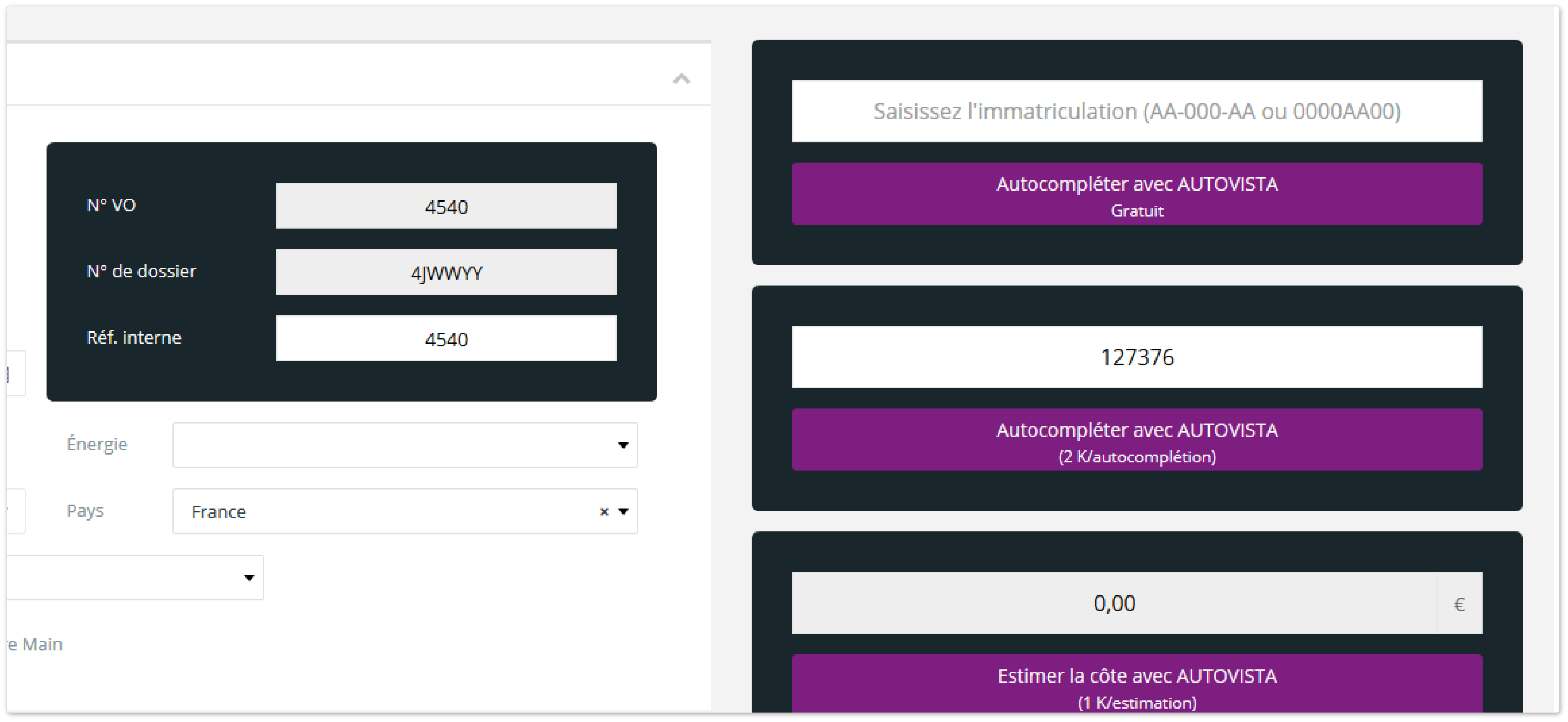
Task: Click the N° de dossier field 4JWWYY
Action: click(446, 272)
